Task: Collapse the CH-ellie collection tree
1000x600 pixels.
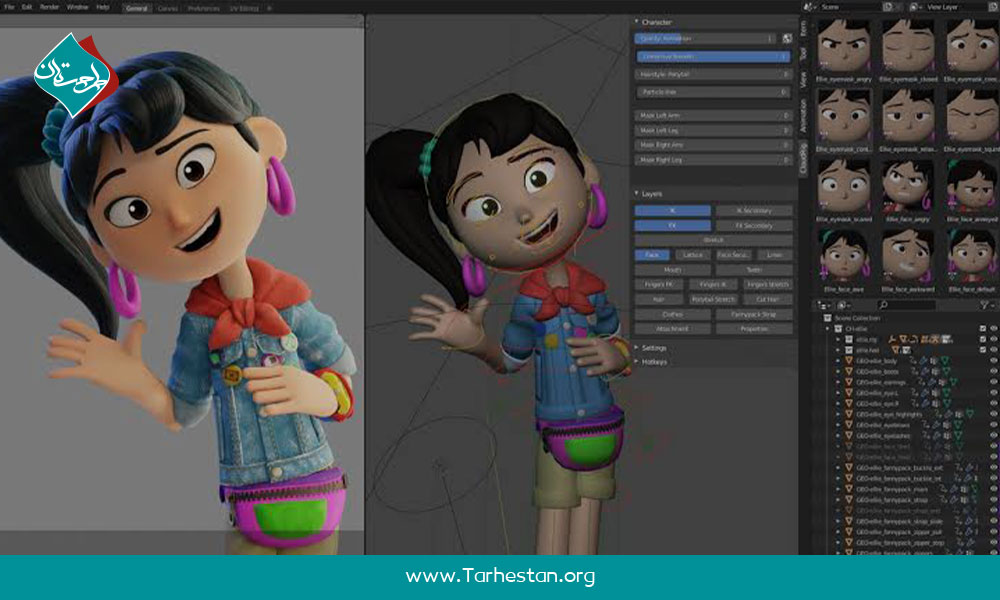Action: [x=828, y=328]
